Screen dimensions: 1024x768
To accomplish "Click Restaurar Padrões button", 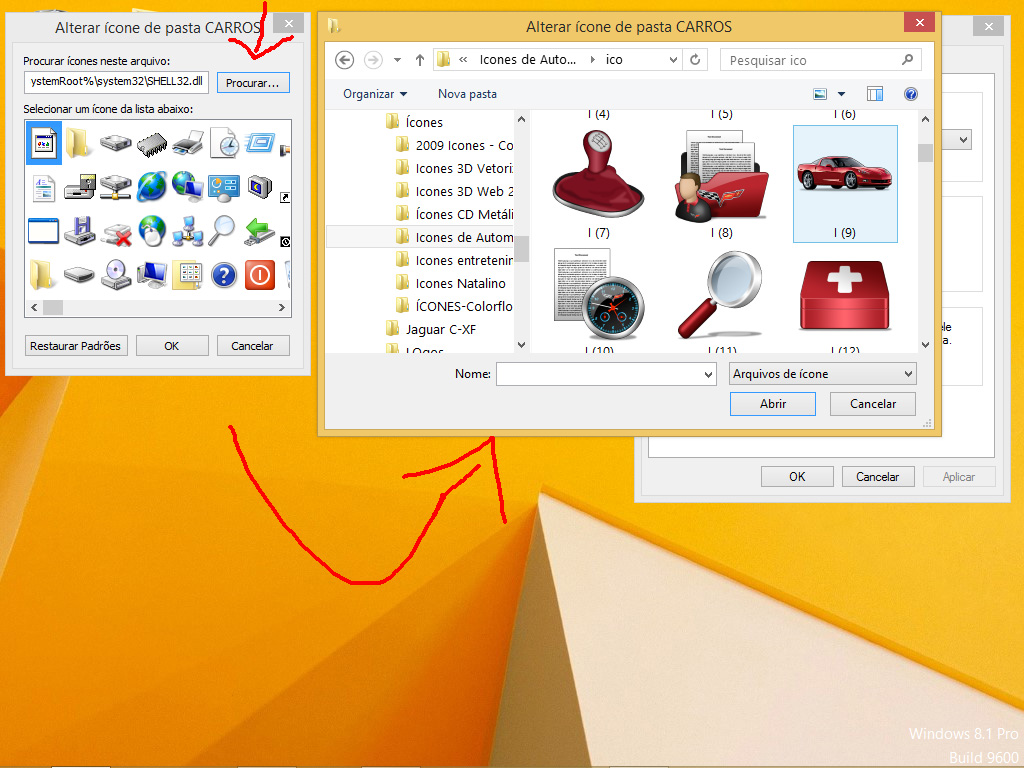I will coord(76,345).
